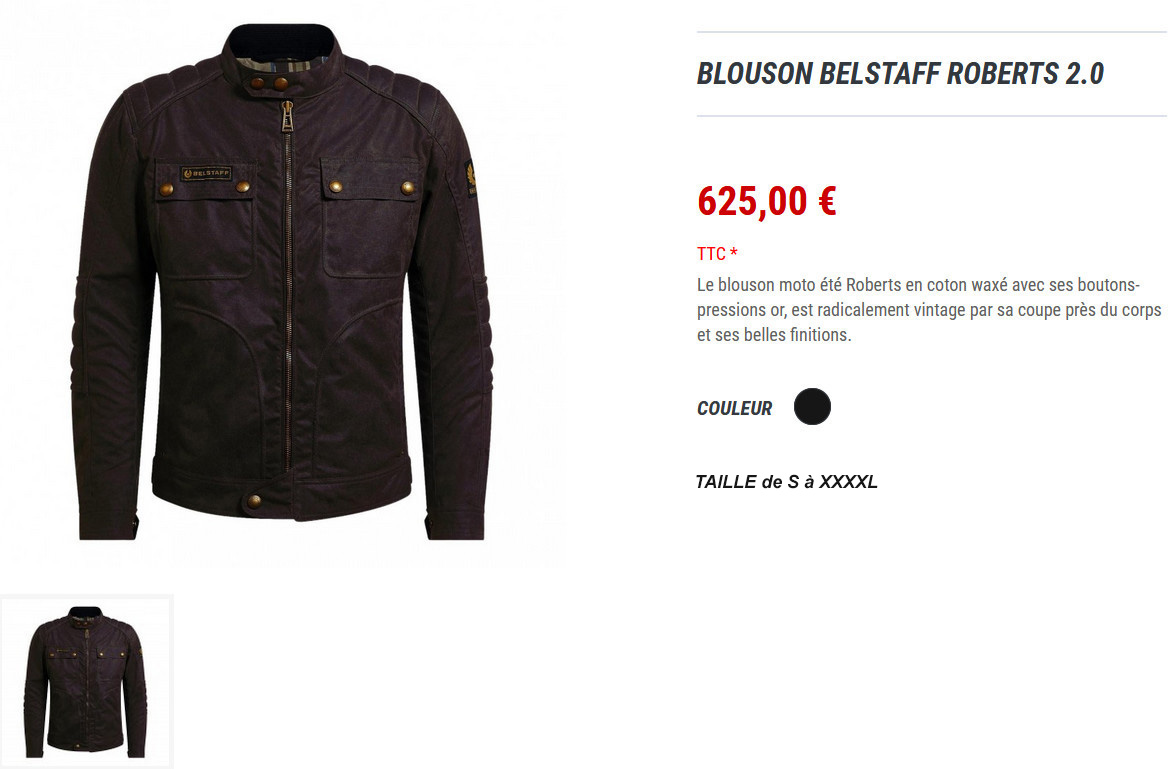This screenshot has width=1176, height=769.
Task: Click the Belstaff chest logo patch
Action: tap(206, 173)
